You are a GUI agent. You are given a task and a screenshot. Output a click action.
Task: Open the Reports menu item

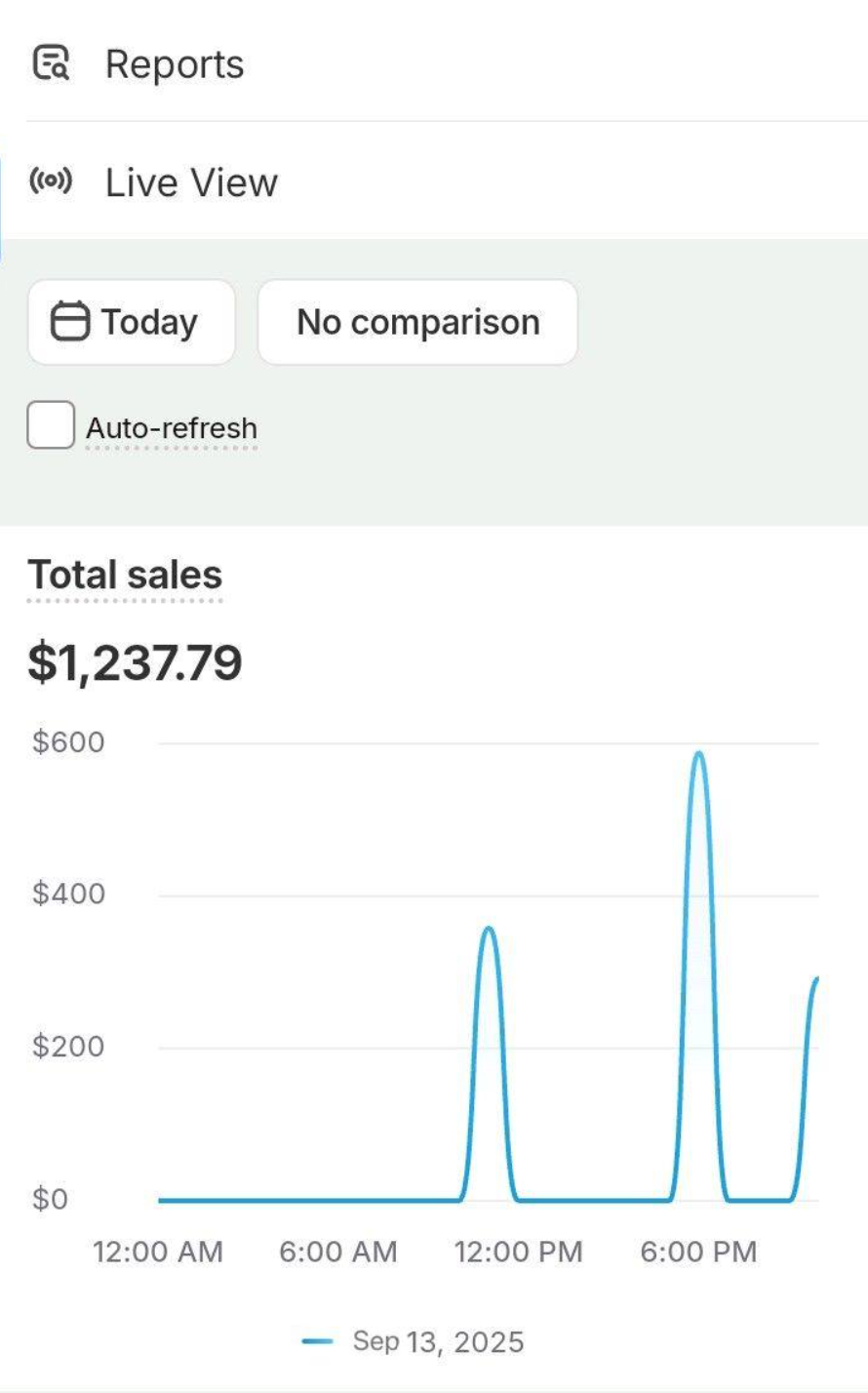(x=175, y=64)
